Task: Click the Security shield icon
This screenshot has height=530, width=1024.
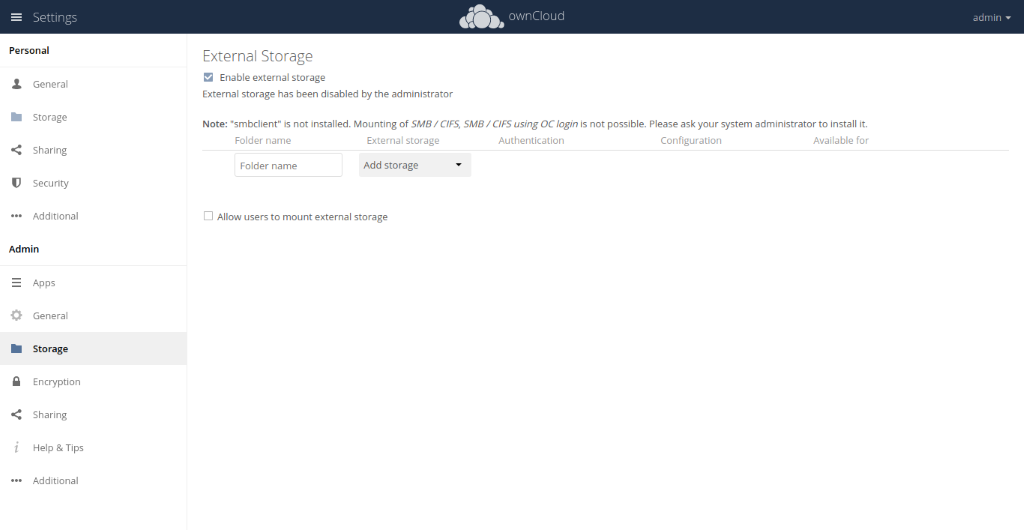Action: (x=16, y=183)
